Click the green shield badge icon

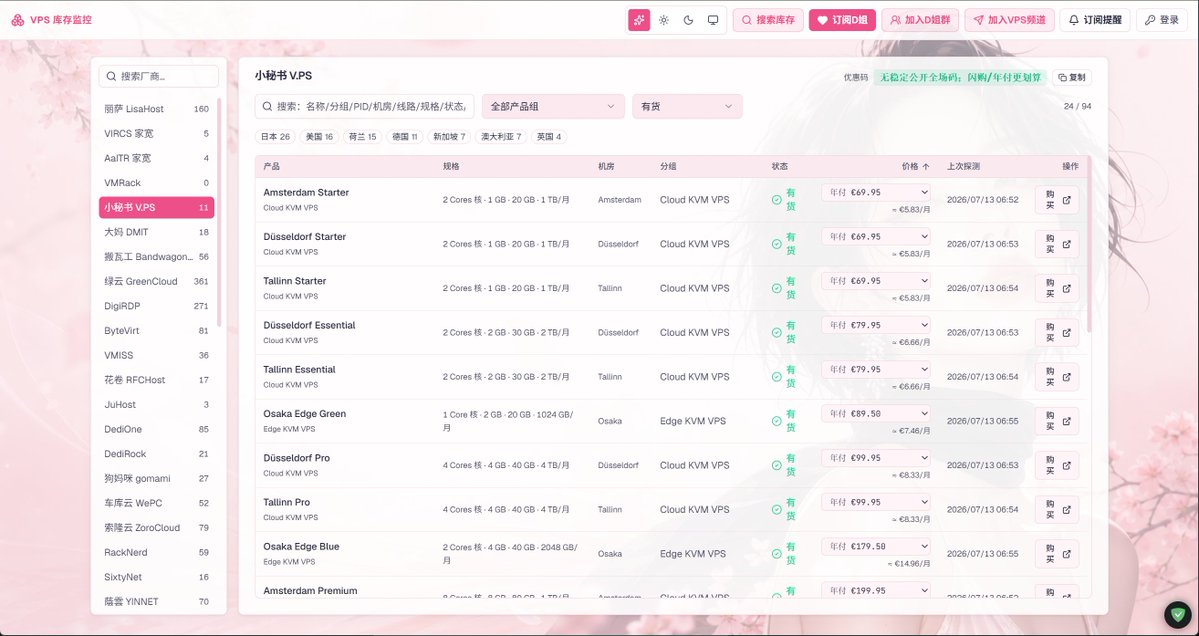pos(1178,614)
